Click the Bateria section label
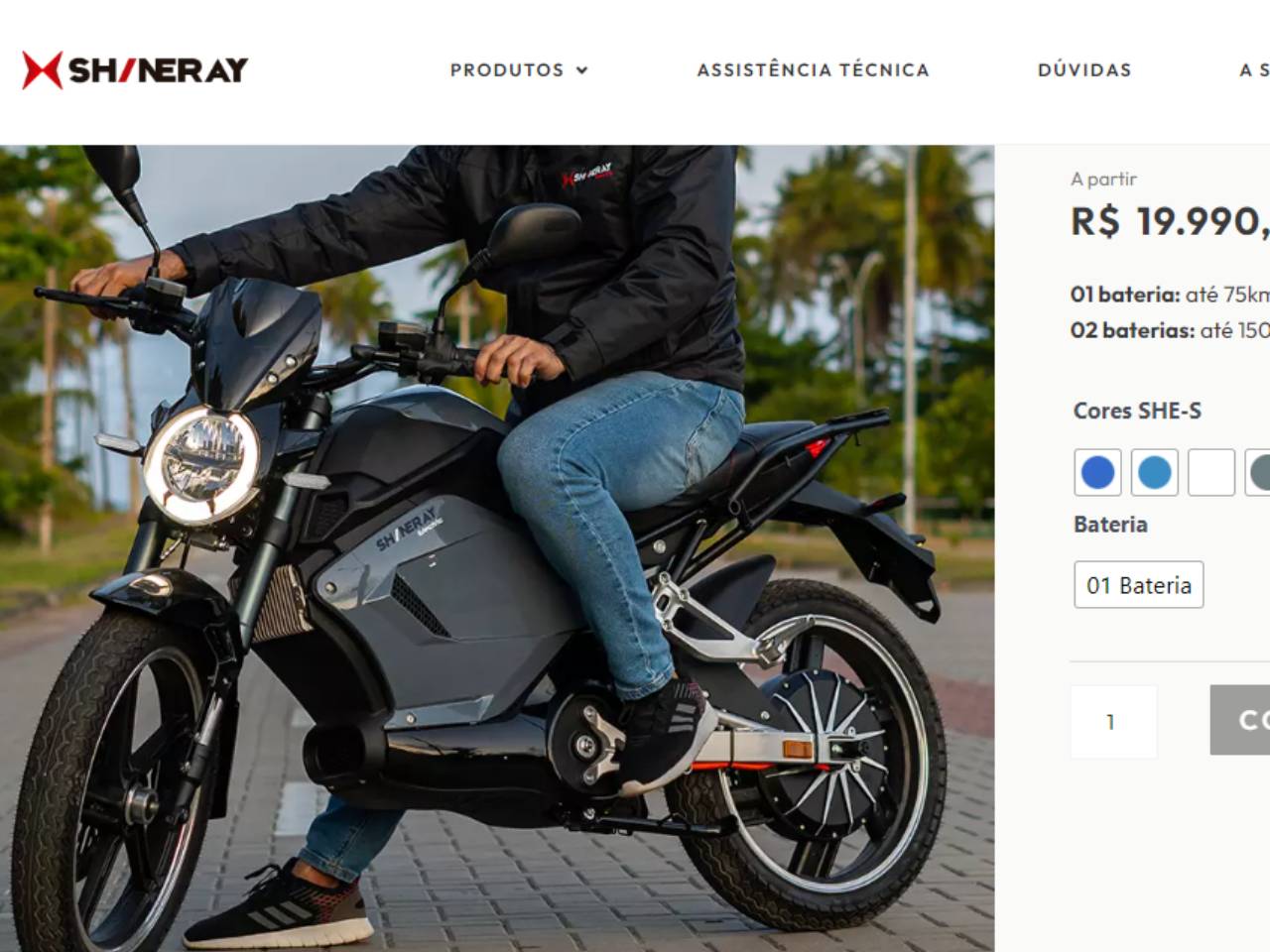The height and width of the screenshot is (952, 1270). (x=1110, y=525)
